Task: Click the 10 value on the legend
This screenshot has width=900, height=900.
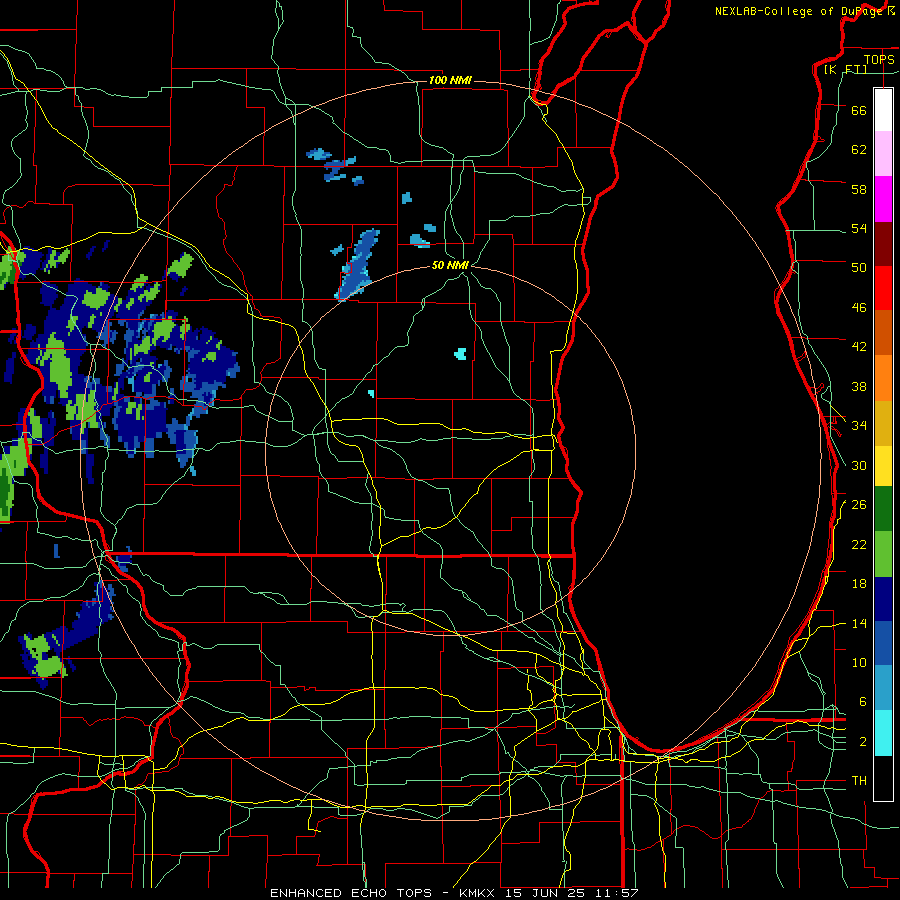Action: [x=859, y=662]
